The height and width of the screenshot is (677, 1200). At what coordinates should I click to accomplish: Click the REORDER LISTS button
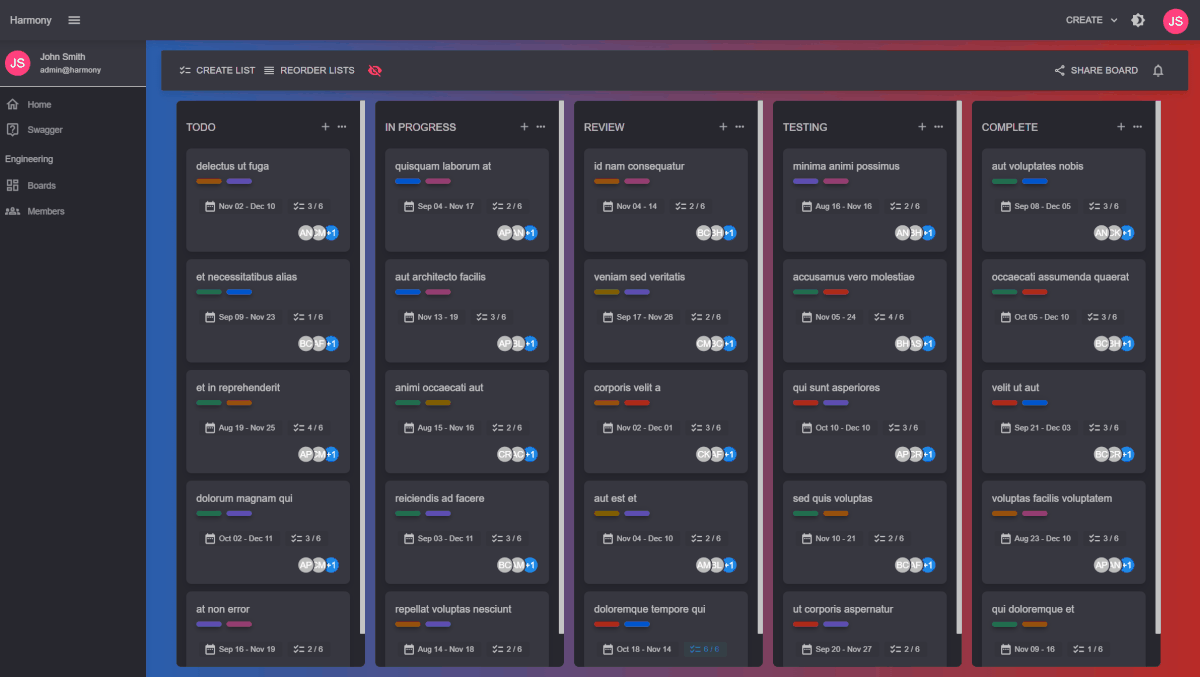coord(309,71)
